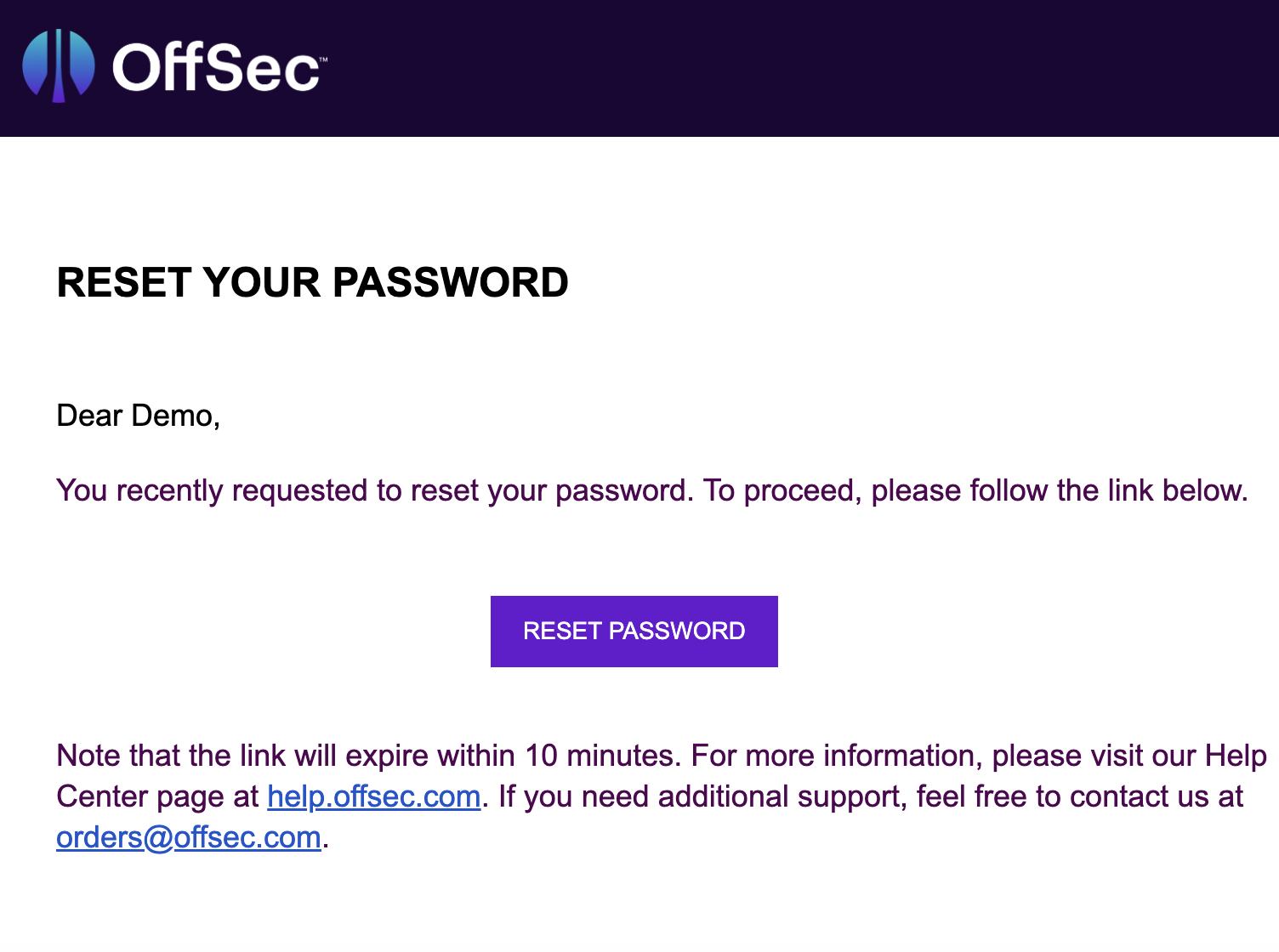Click the '10 minutes' expiry text
This screenshot has height=952, width=1279.
coord(600,756)
